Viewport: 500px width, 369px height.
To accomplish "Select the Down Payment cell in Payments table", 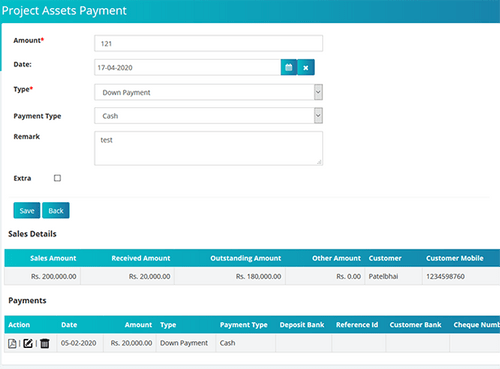I will tap(186, 343).
